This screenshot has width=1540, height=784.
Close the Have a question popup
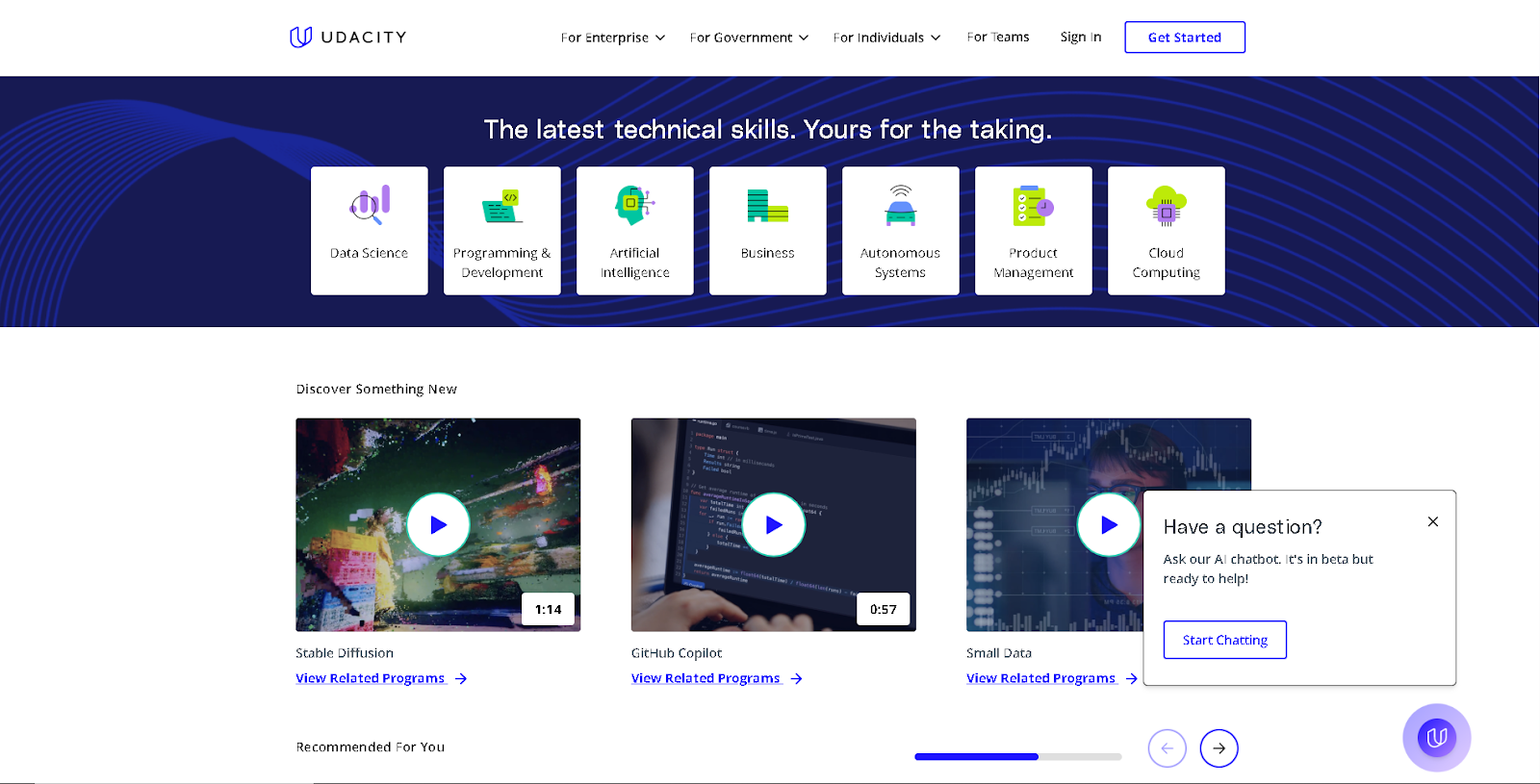click(x=1432, y=521)
